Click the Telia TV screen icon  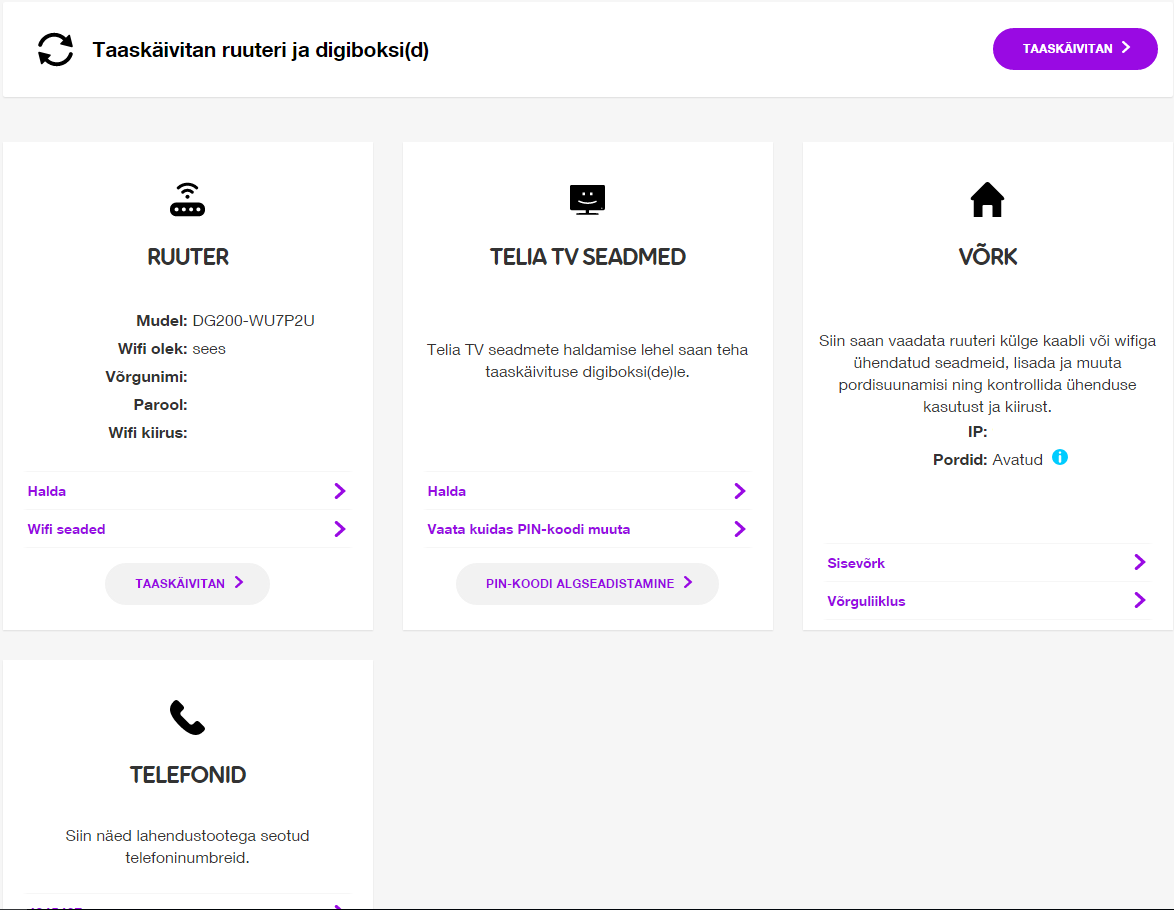pyautogui.click(x=587, y=199)
